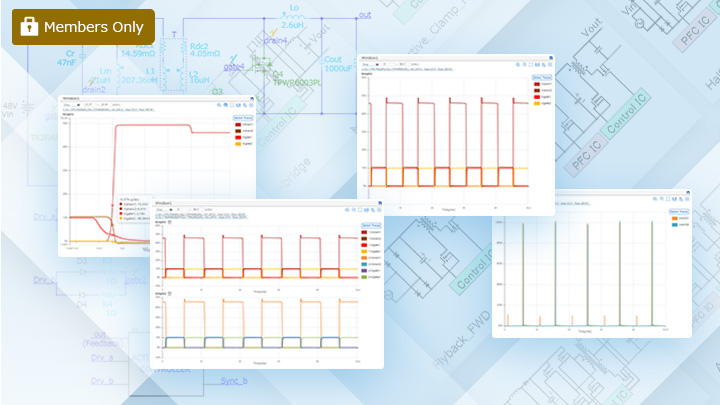Click Select Traces in the spike-waveform window
The width and height of the screenshot is (720, 405).
click(x=679, y=212)
